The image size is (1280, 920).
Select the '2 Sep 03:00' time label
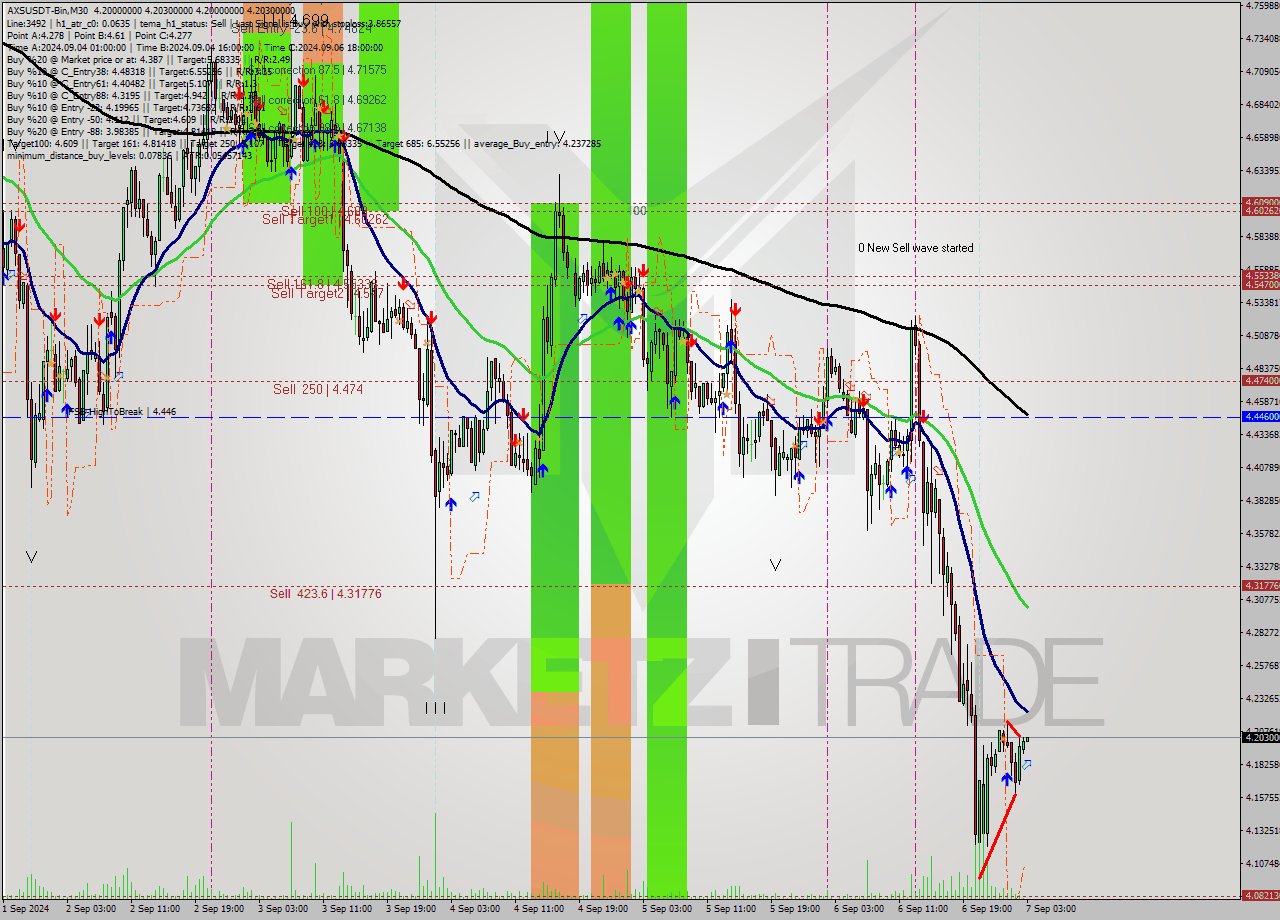91,909
